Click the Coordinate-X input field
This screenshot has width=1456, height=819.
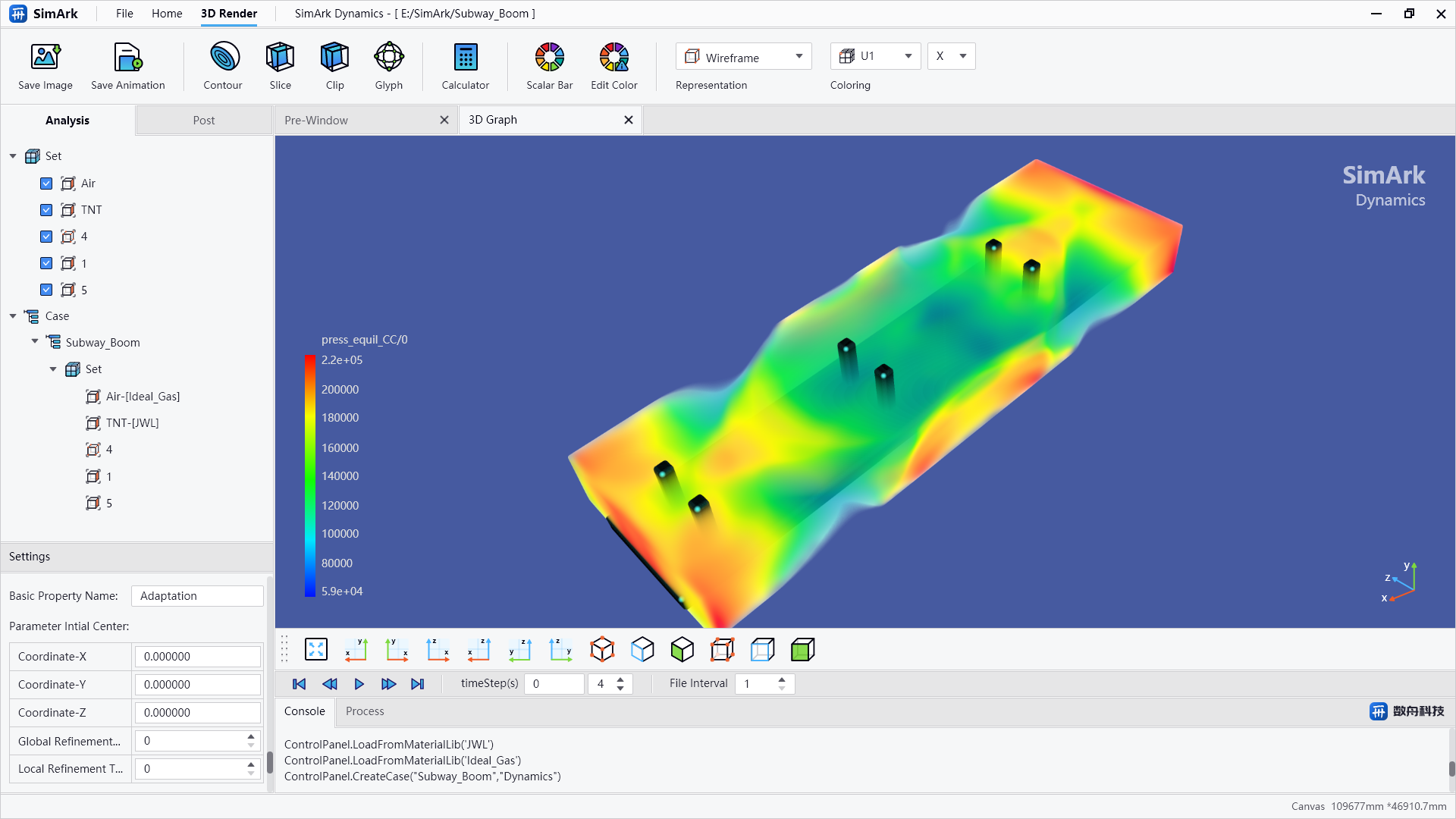pos(198,657)
